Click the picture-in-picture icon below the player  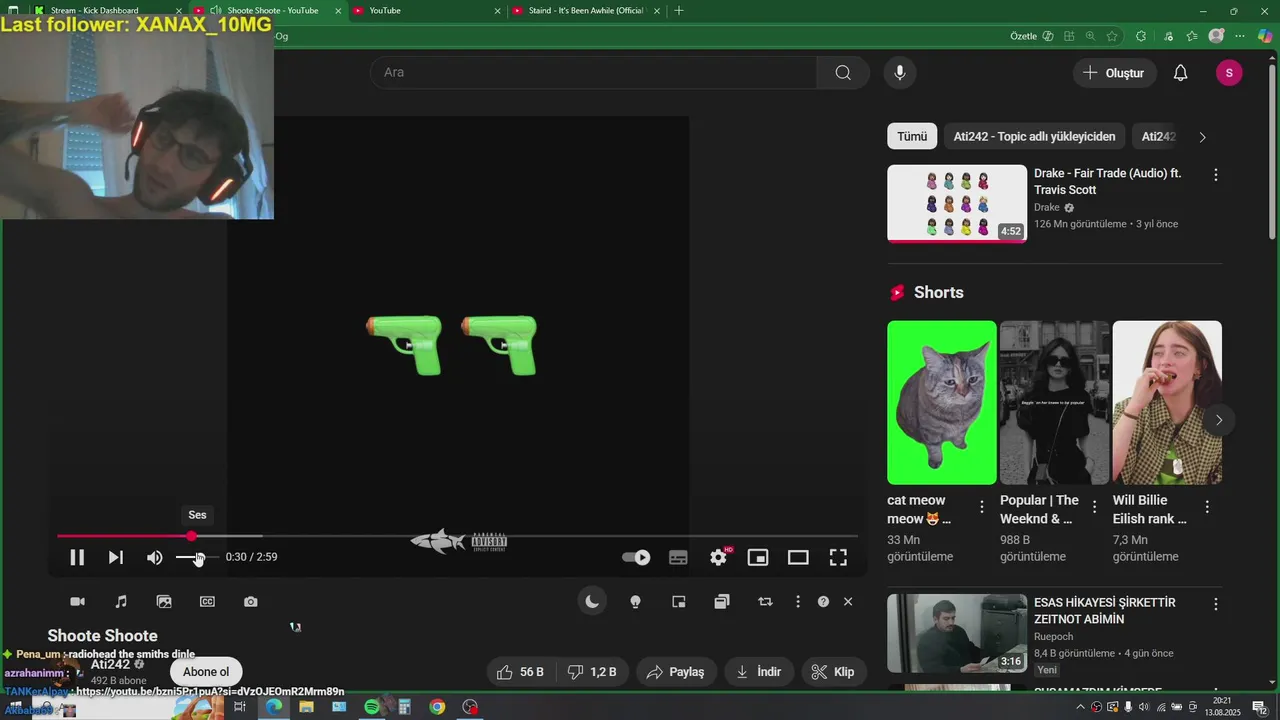[x=679, y=601]
